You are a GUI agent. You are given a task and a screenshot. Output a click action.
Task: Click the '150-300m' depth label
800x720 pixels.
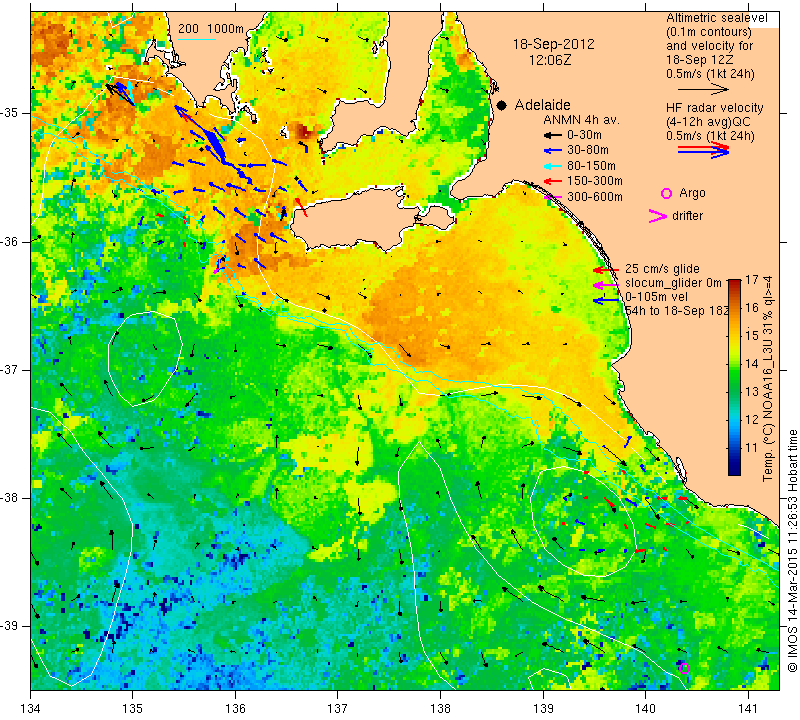tap(595, 181)
